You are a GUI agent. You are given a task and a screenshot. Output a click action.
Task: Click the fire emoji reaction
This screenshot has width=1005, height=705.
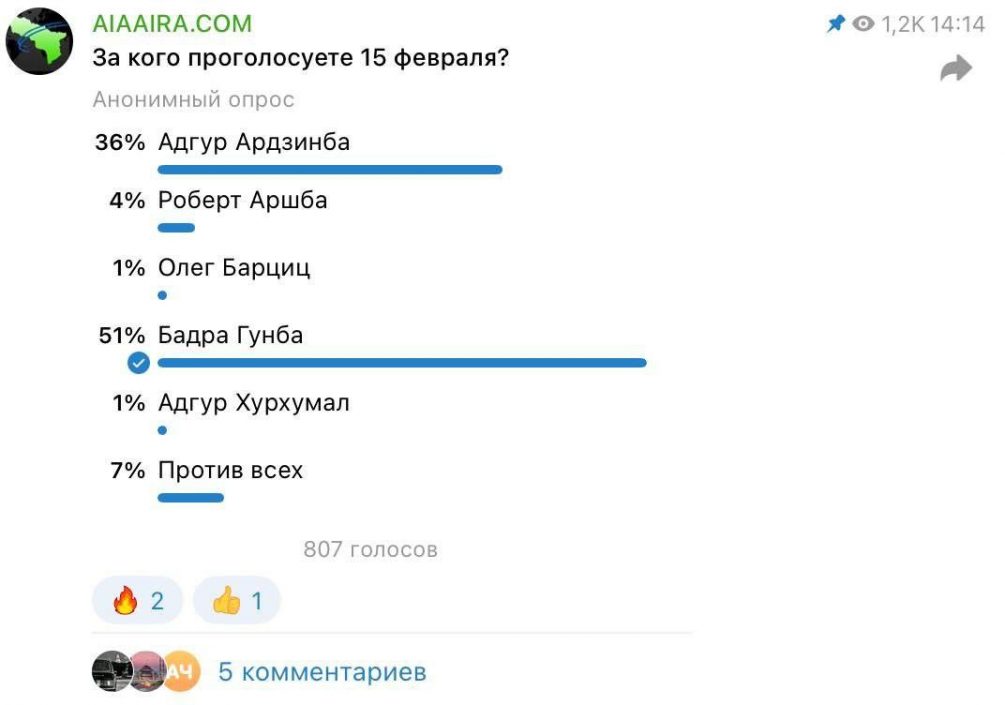137,601
